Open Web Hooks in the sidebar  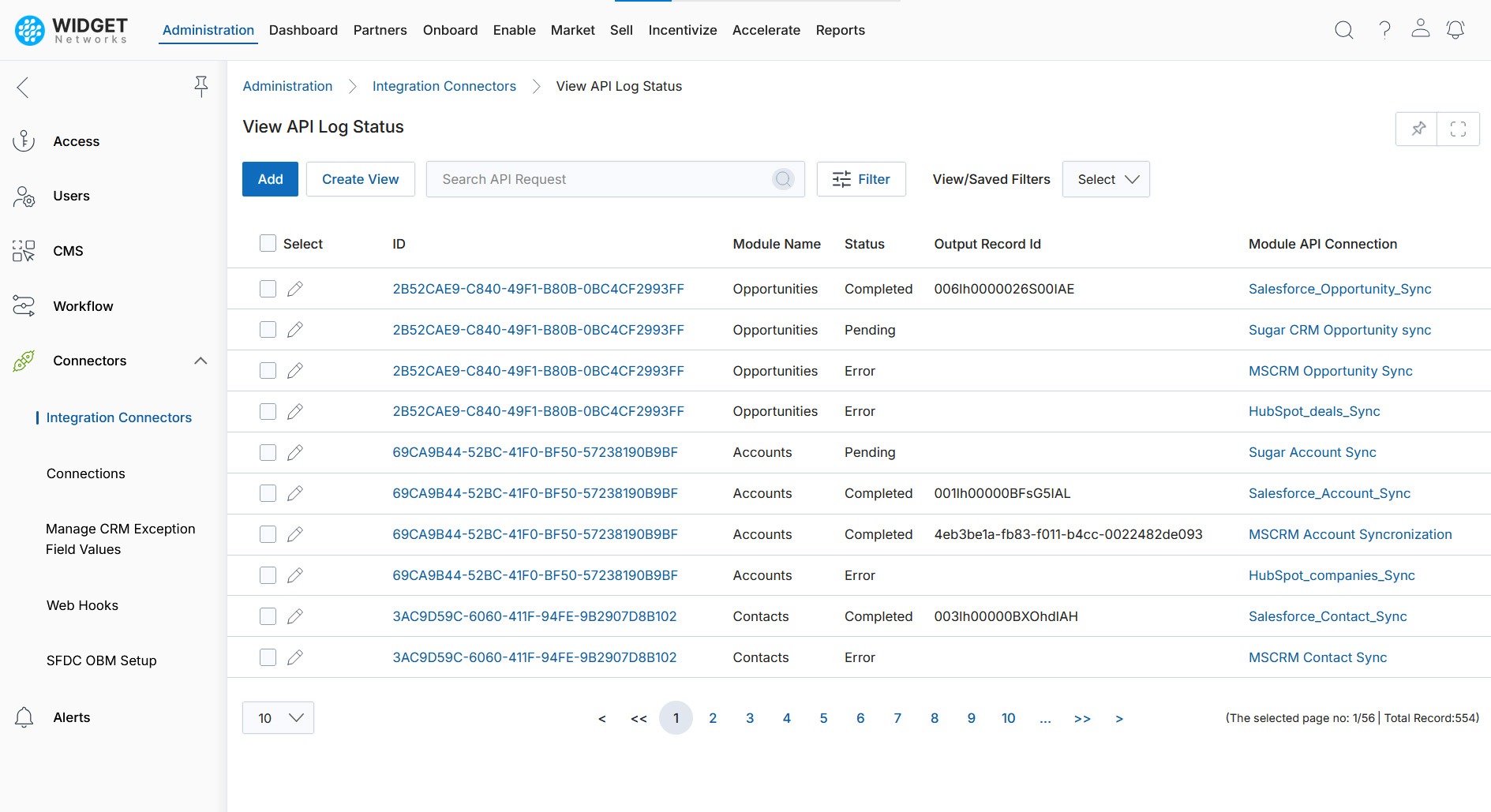(82, 605)
